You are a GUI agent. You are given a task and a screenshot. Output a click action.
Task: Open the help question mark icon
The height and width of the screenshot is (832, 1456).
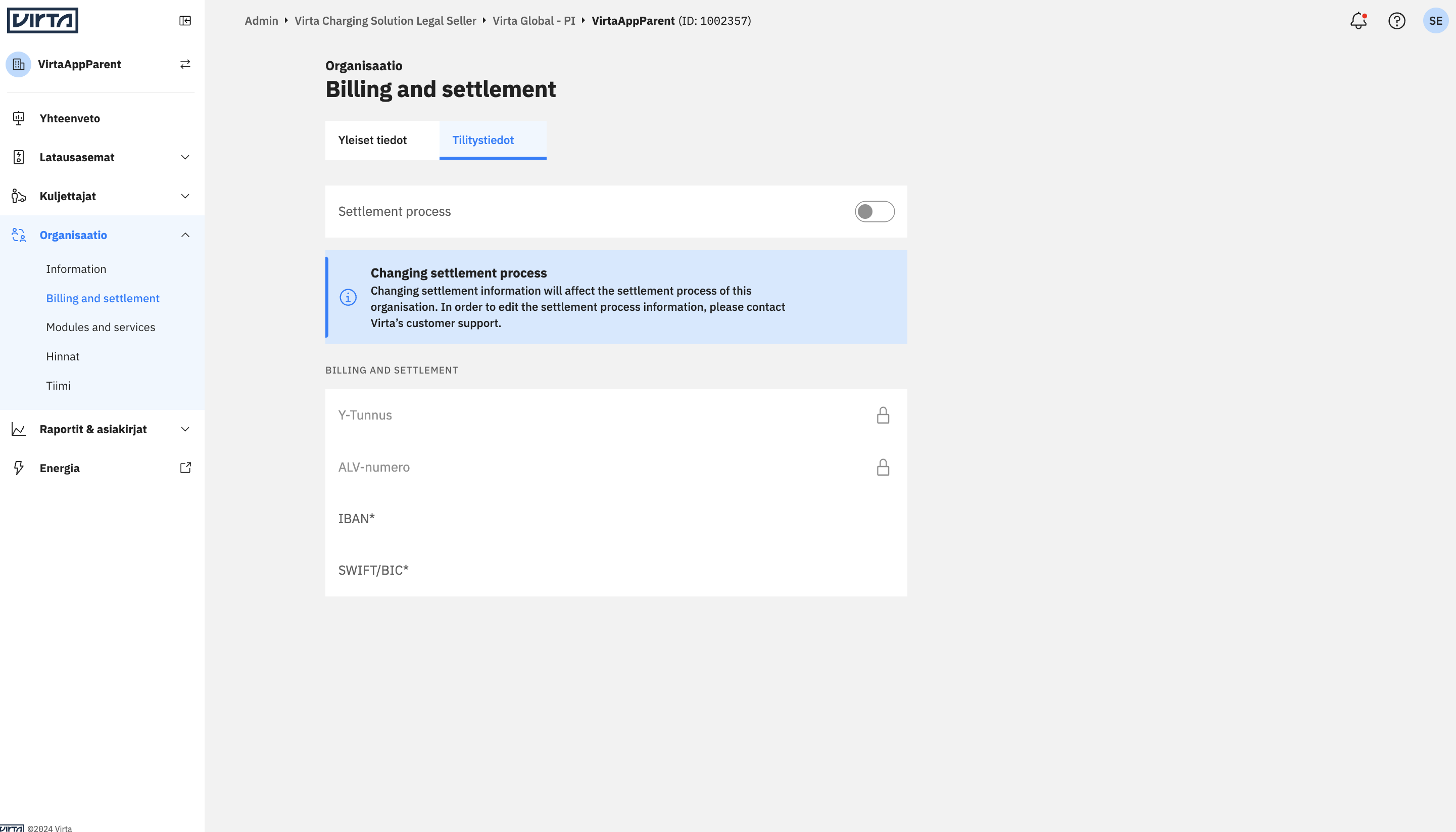click(x=1396, y=21)
